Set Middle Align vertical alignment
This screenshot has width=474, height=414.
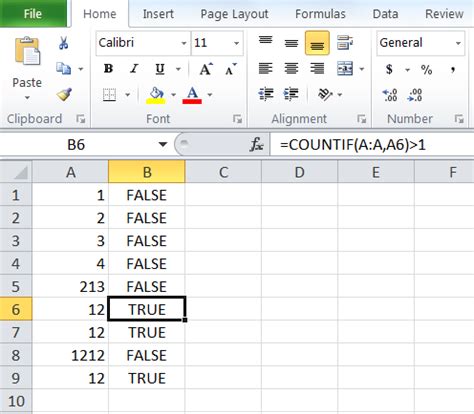click(291, 43)
